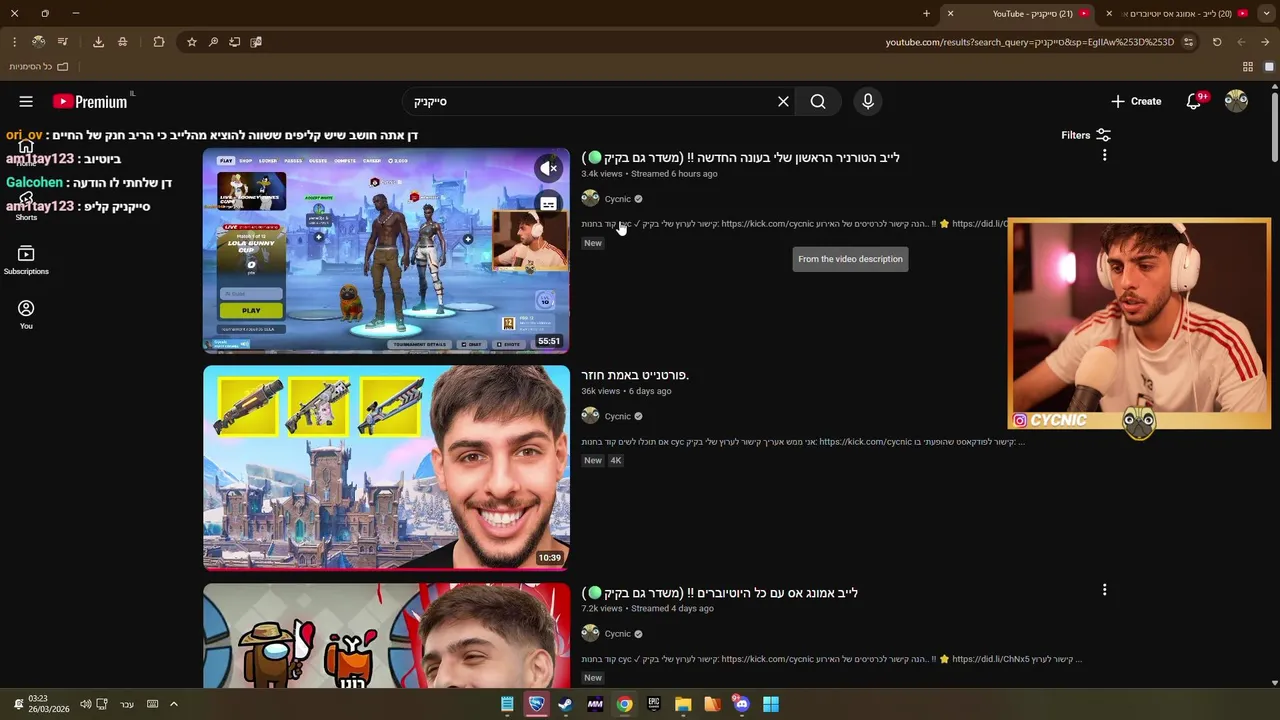Open site info tune icon in address bar
Screen dimensions: 1280x720
point(1188,42)
